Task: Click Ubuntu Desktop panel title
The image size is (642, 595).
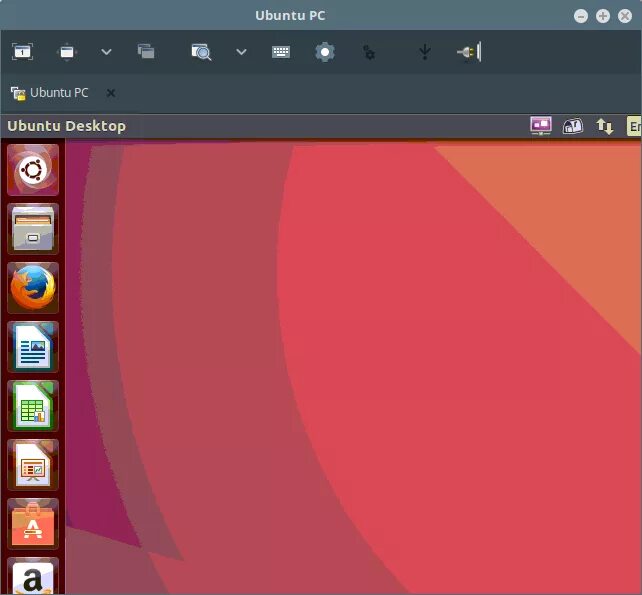Action: (66, 126)
